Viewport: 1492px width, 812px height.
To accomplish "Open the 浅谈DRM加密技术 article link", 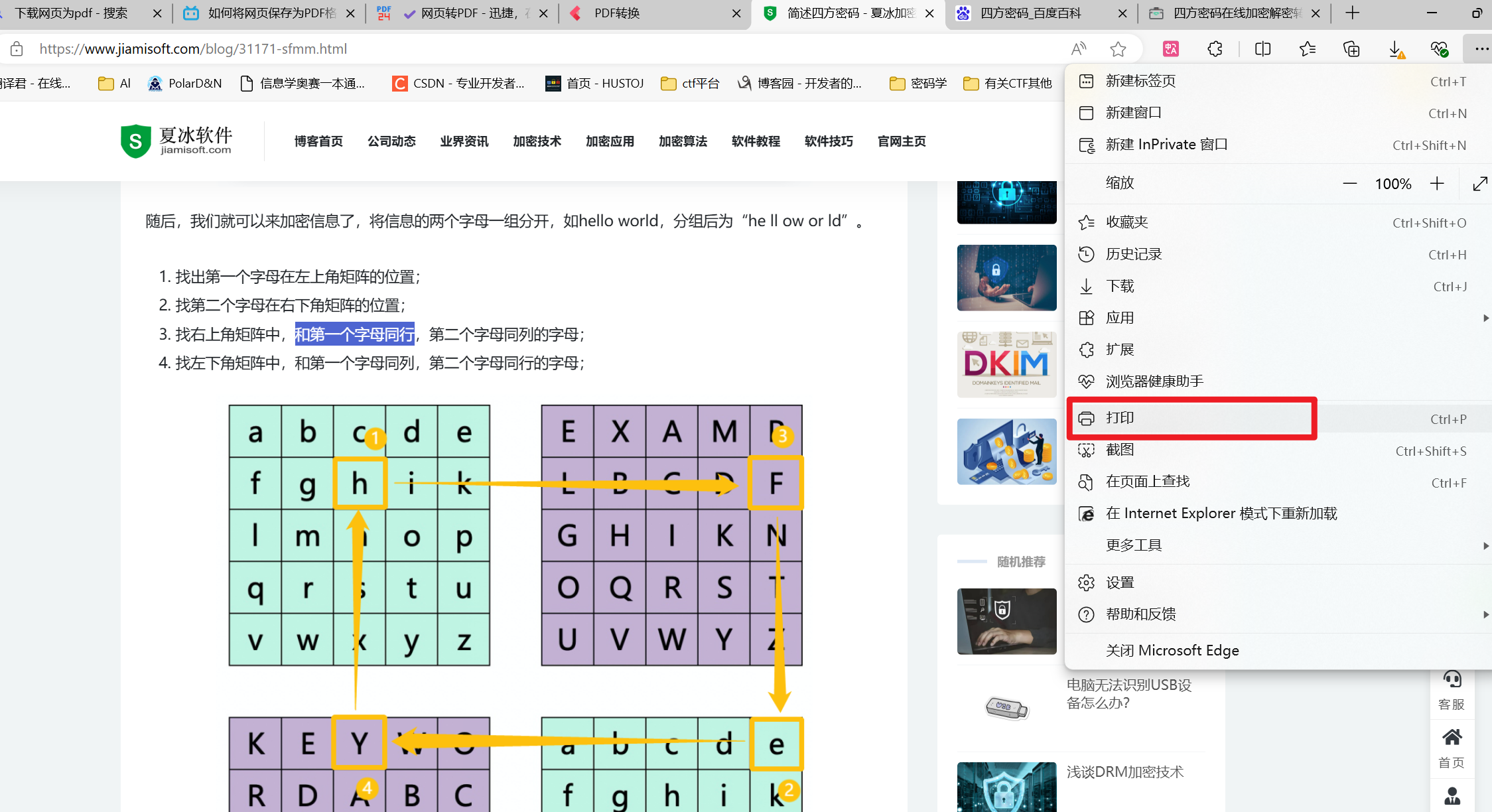I will (x=1124, y=772).
